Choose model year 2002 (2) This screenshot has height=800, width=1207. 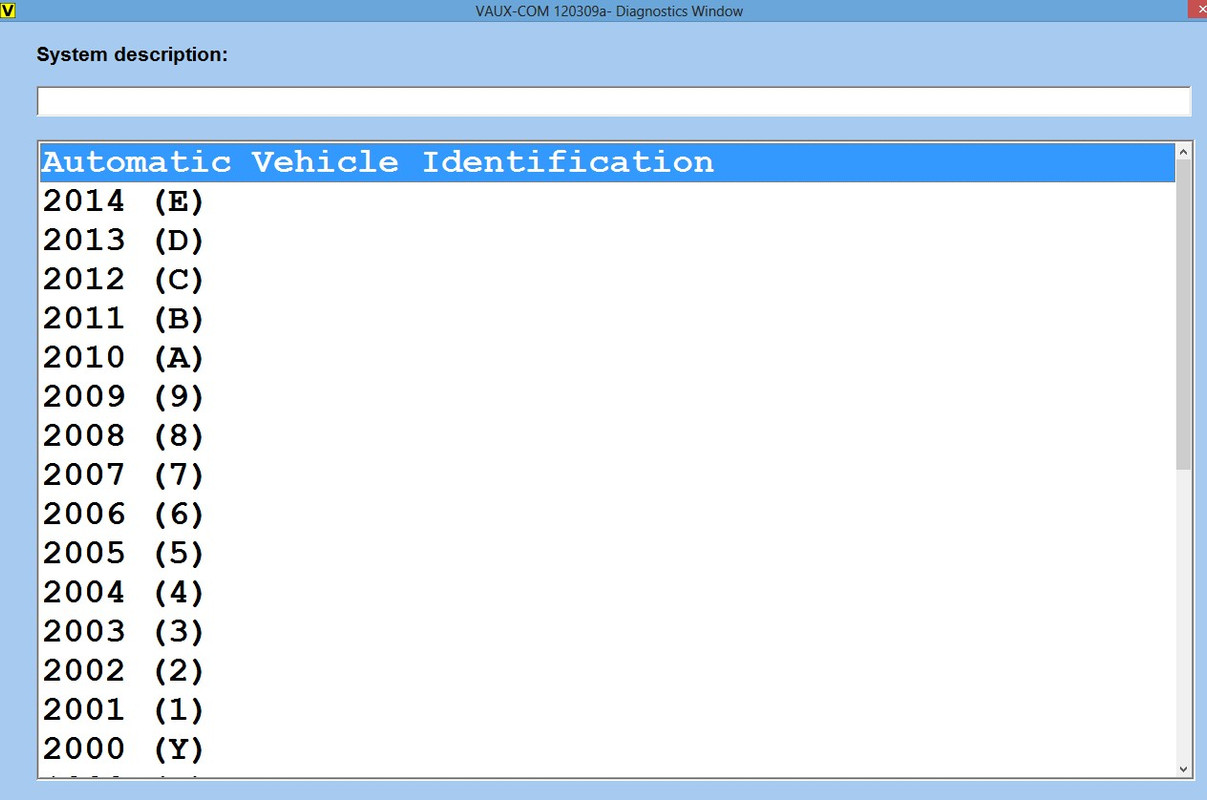pyautogui.click(x=608, y=669)
